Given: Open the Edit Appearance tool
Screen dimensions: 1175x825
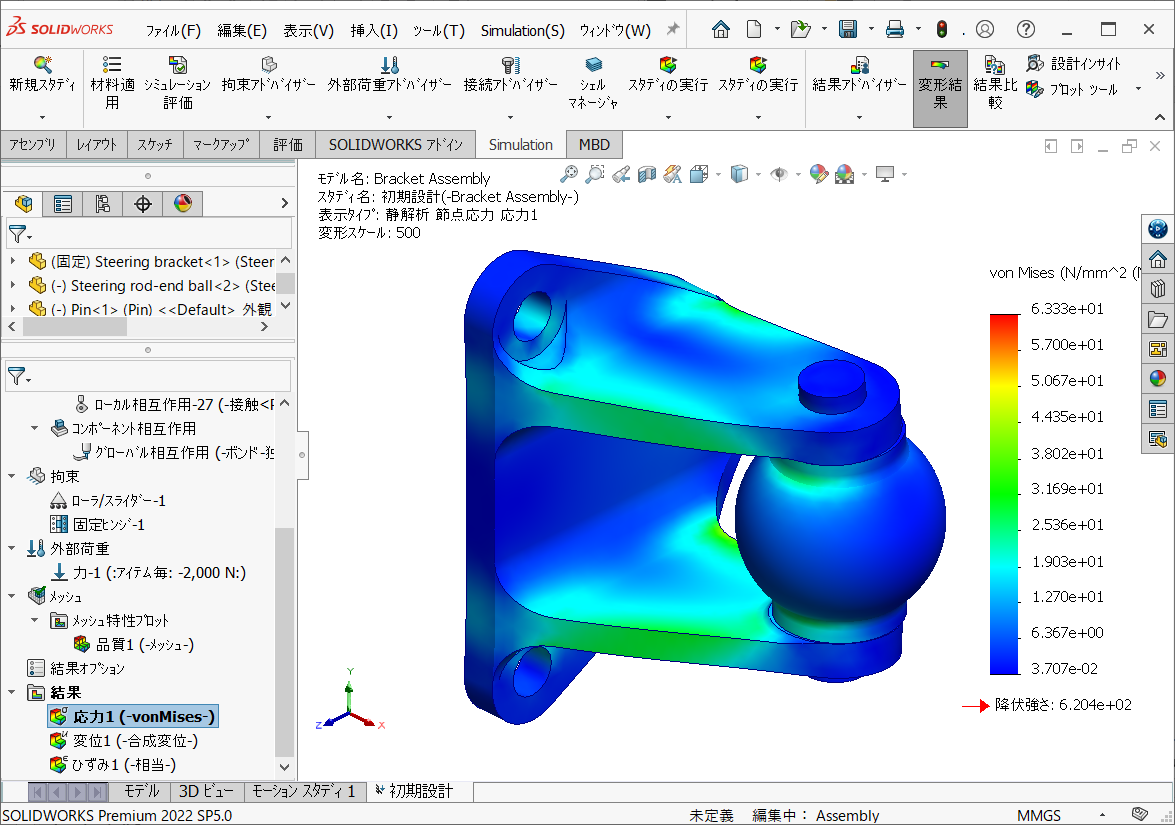Looking at the screenshot, I should click(816, 173).
